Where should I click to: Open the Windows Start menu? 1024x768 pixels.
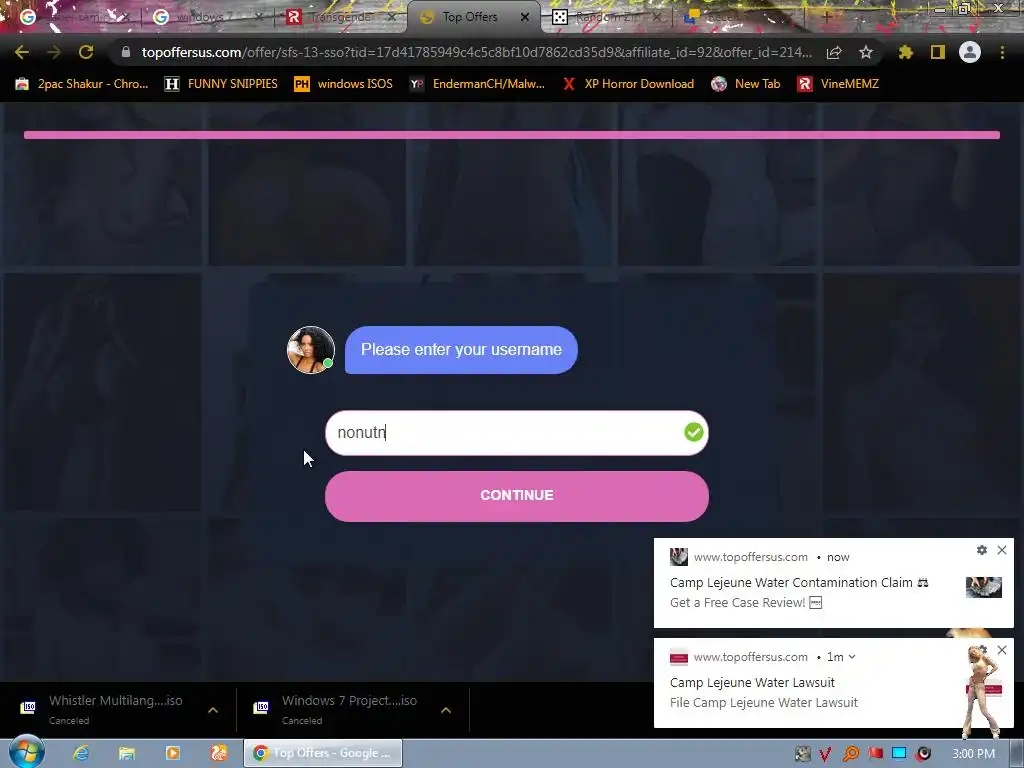point(26,752)
